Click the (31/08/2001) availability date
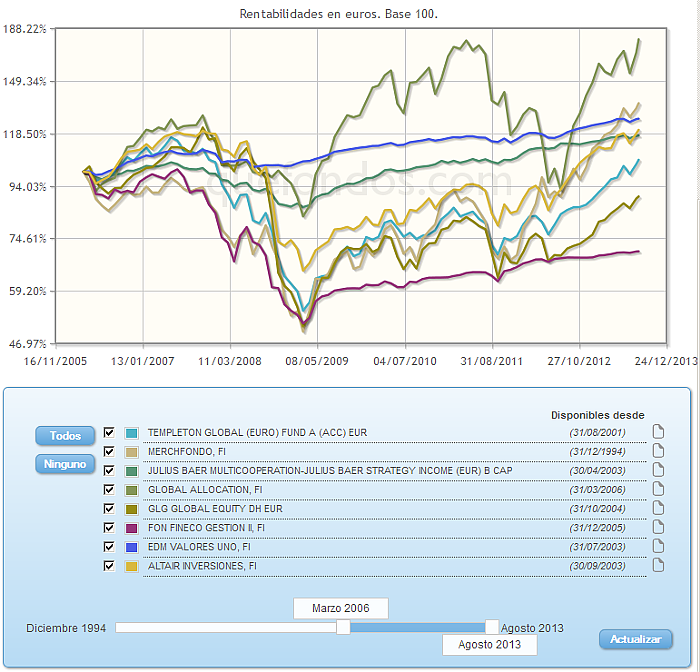 pyautogui.click(x=597, y=433)
